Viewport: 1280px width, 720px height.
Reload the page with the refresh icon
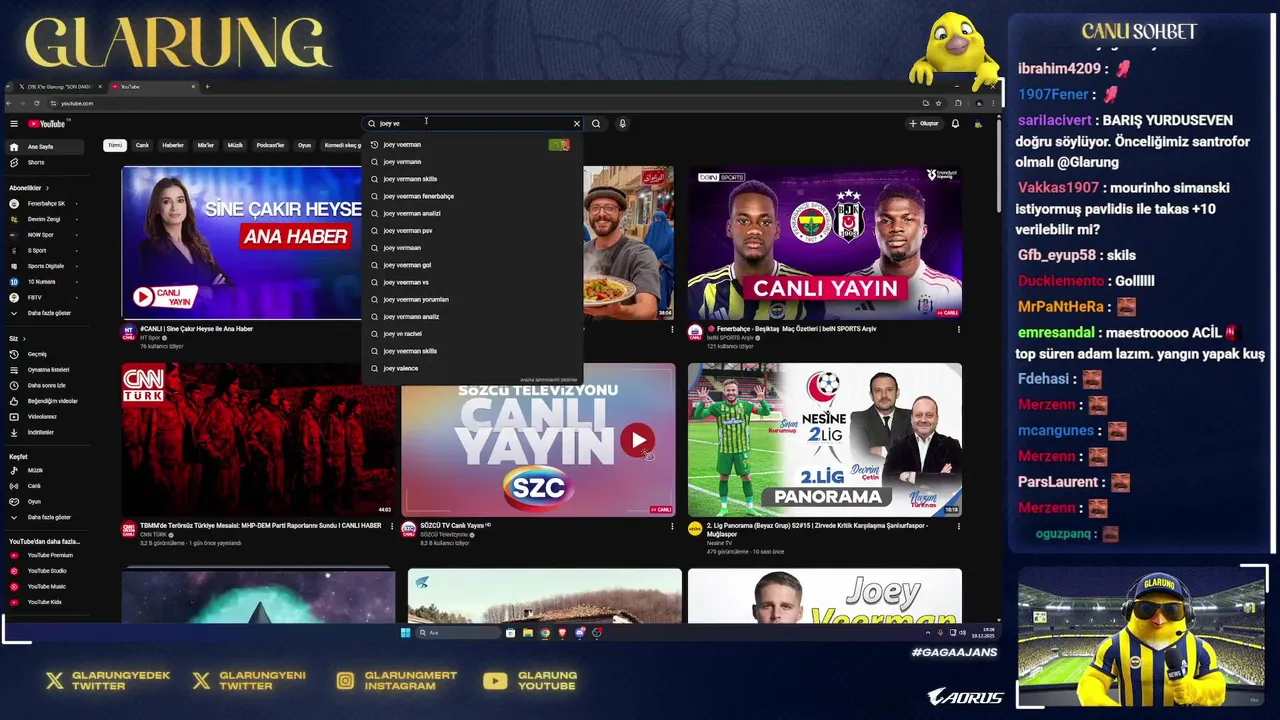tap(37, 103)
